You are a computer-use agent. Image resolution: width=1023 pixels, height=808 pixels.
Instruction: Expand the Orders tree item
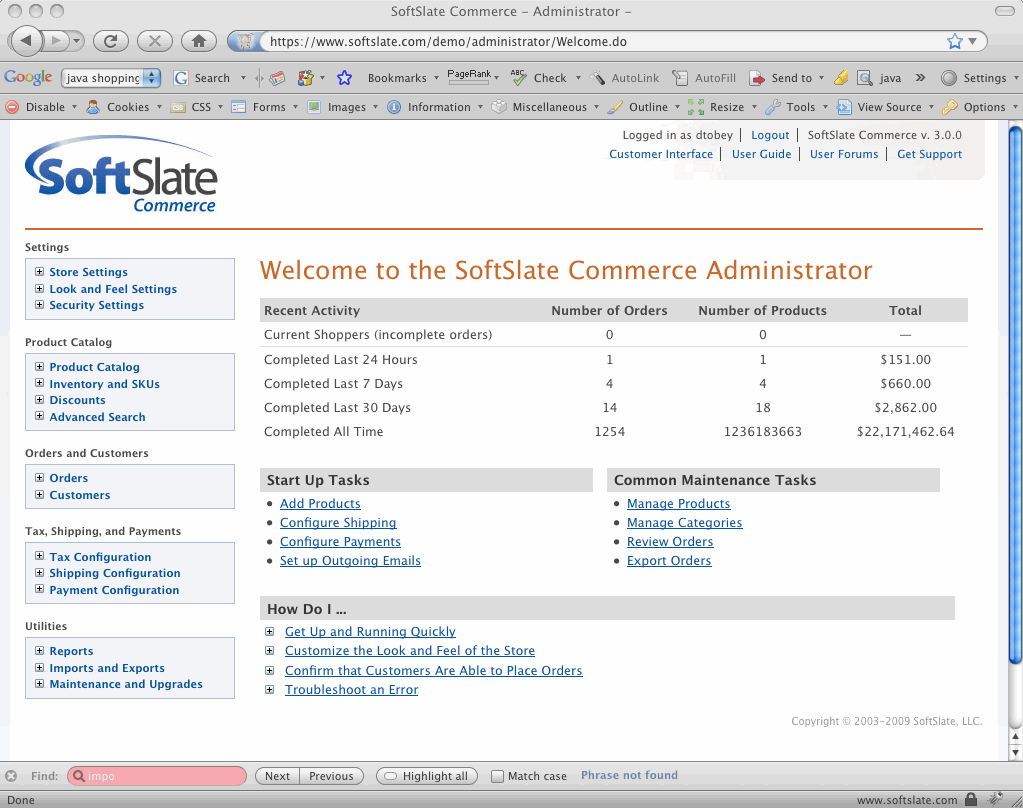click(x=40, y=478)
